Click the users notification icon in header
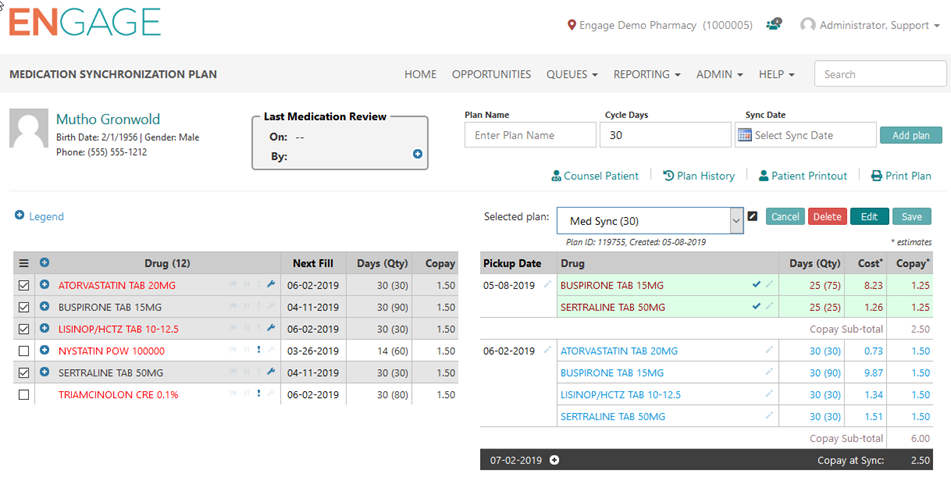 click(774, 25)
